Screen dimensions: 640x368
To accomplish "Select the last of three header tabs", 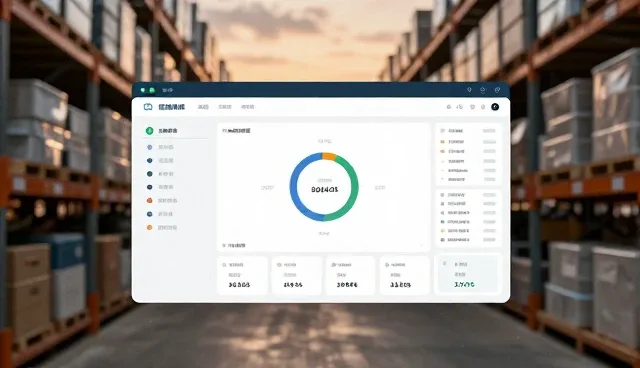I will [247, 107].
